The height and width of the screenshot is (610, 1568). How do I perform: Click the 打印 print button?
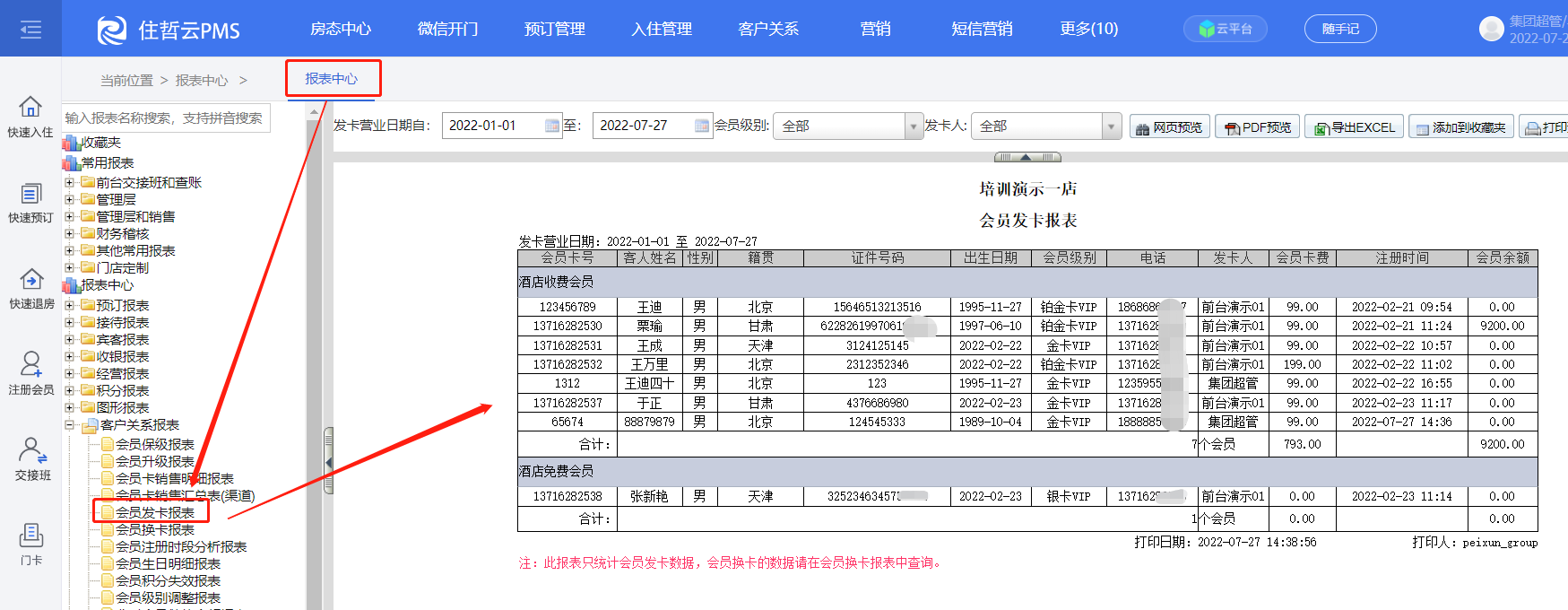coord(1545,127)
